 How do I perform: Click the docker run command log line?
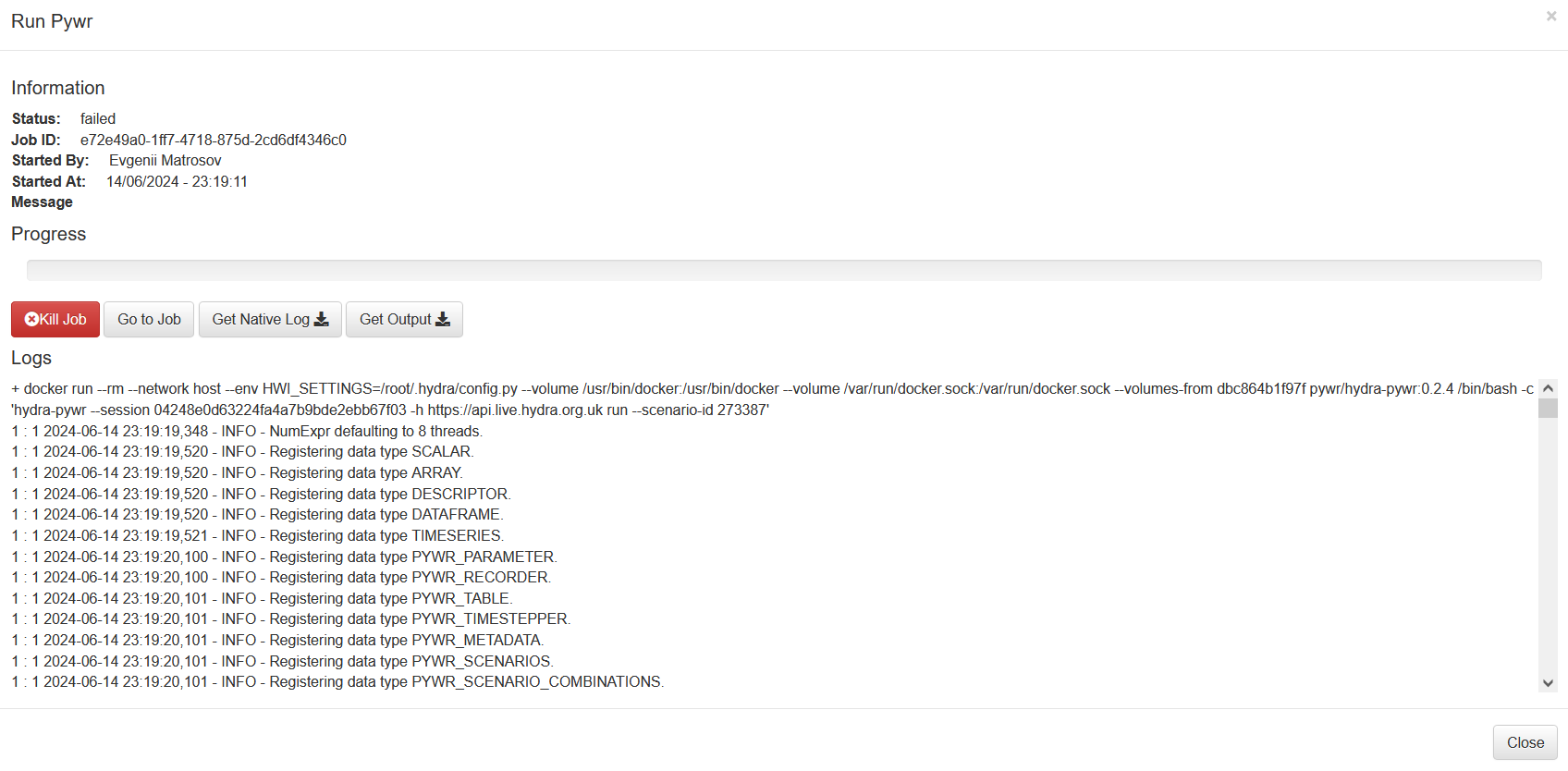pyautogui.click(x=555, y=389)
